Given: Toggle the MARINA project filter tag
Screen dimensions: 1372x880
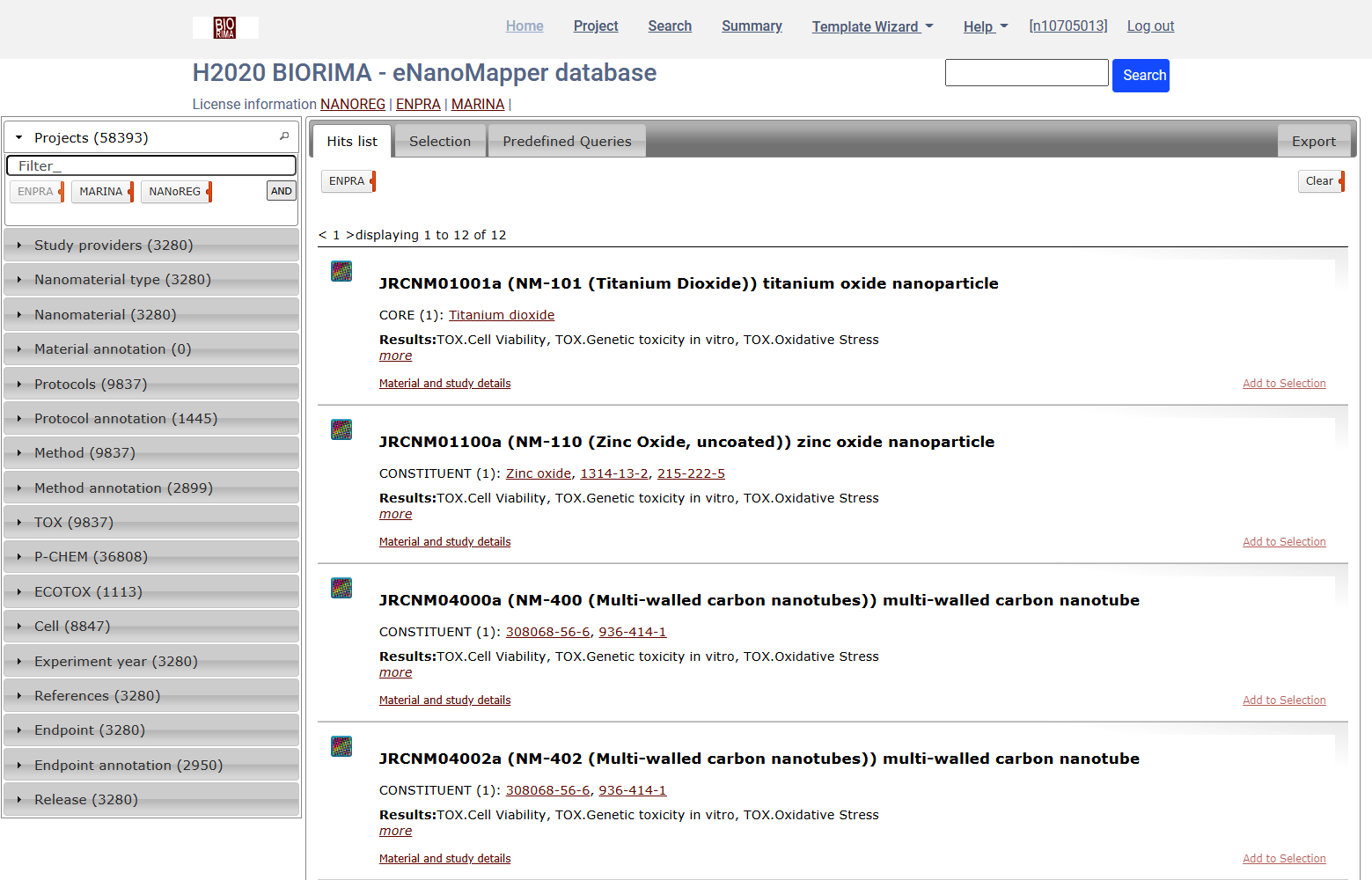Looking at the screenshot, I should click(102, 192).
